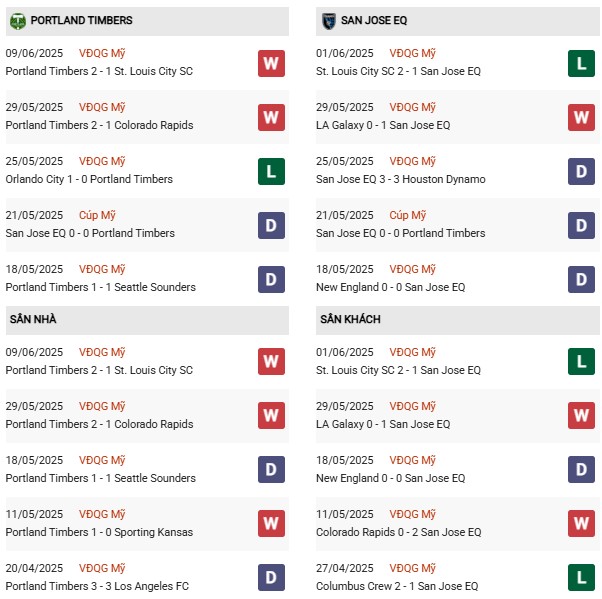602x599 pixels.
Task: Open the Cúp Mỹ link on the 21/05/2025 Portland row
Action: (97, 215)
